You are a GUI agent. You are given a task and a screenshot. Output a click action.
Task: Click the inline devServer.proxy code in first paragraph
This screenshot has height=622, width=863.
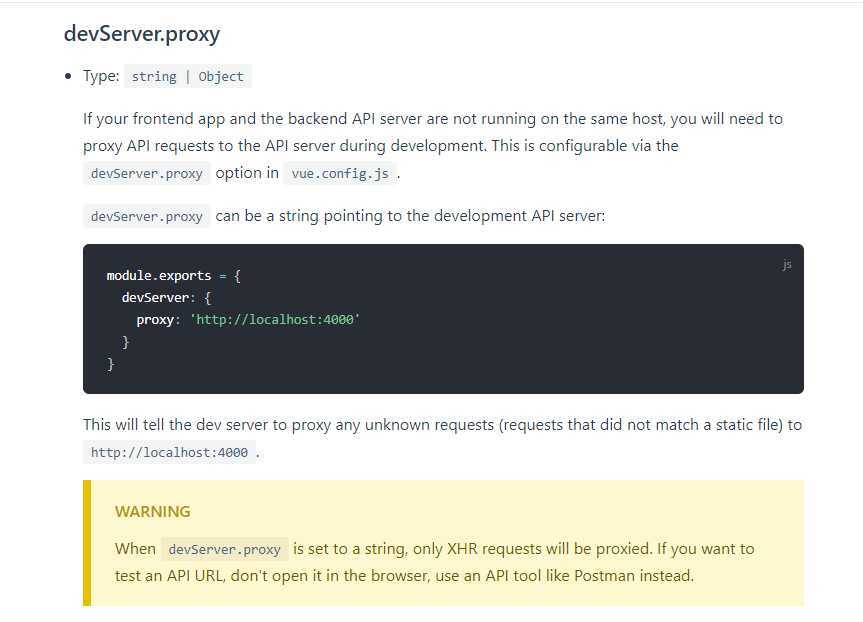pos(146,173)
